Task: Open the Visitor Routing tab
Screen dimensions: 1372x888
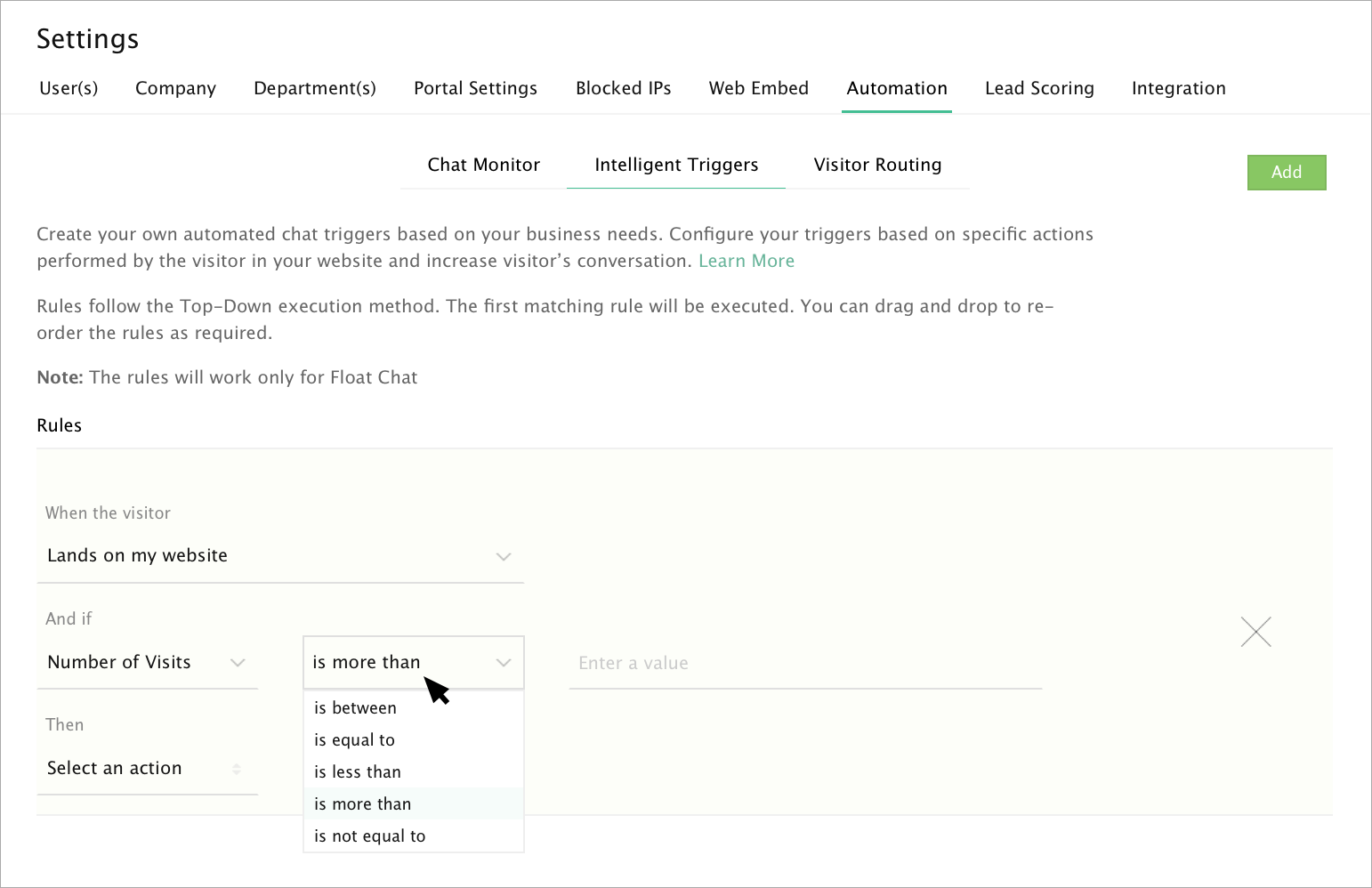Action: pos(877,165)
